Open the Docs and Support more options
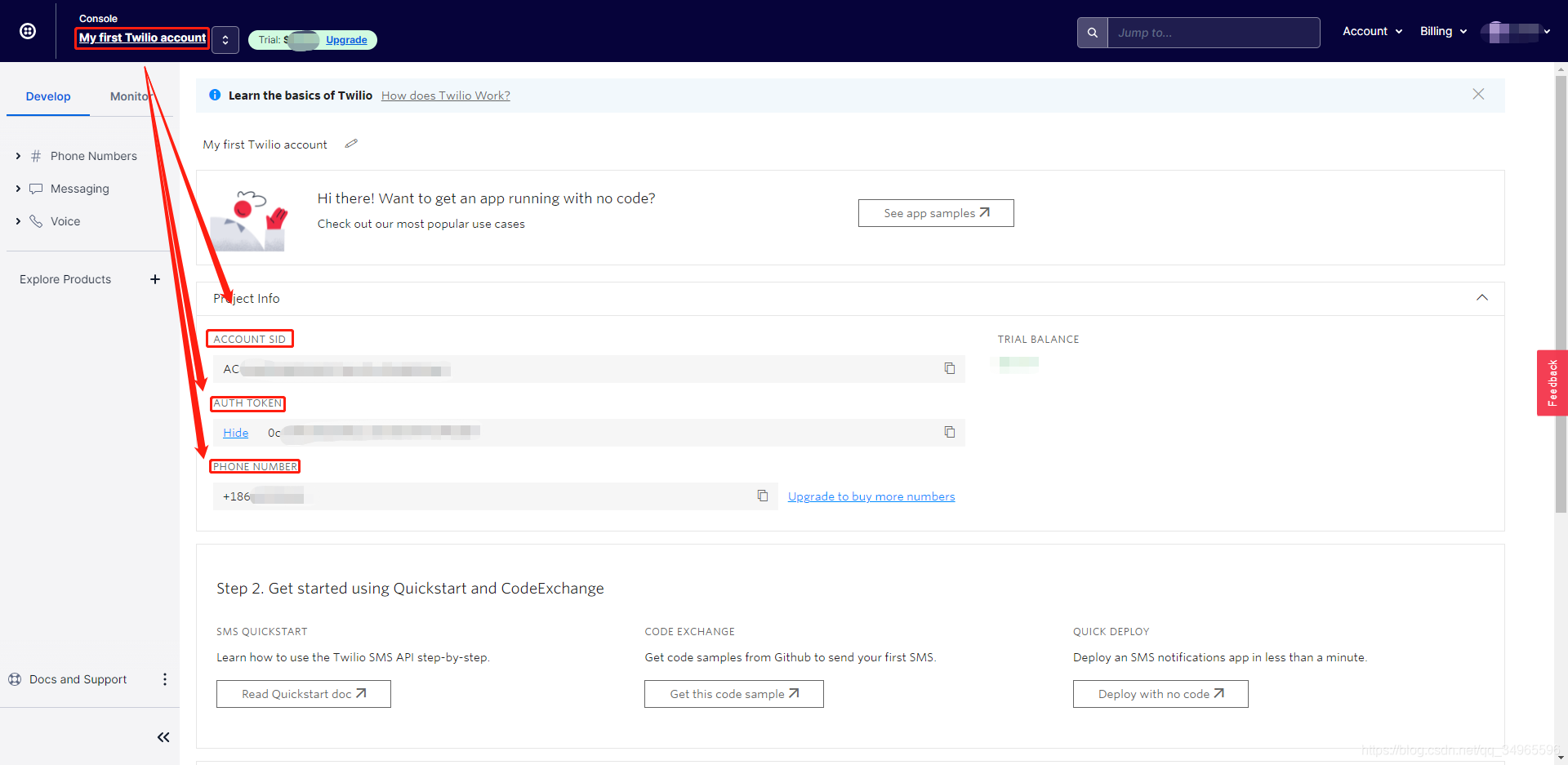 click(x=165, y=679)
